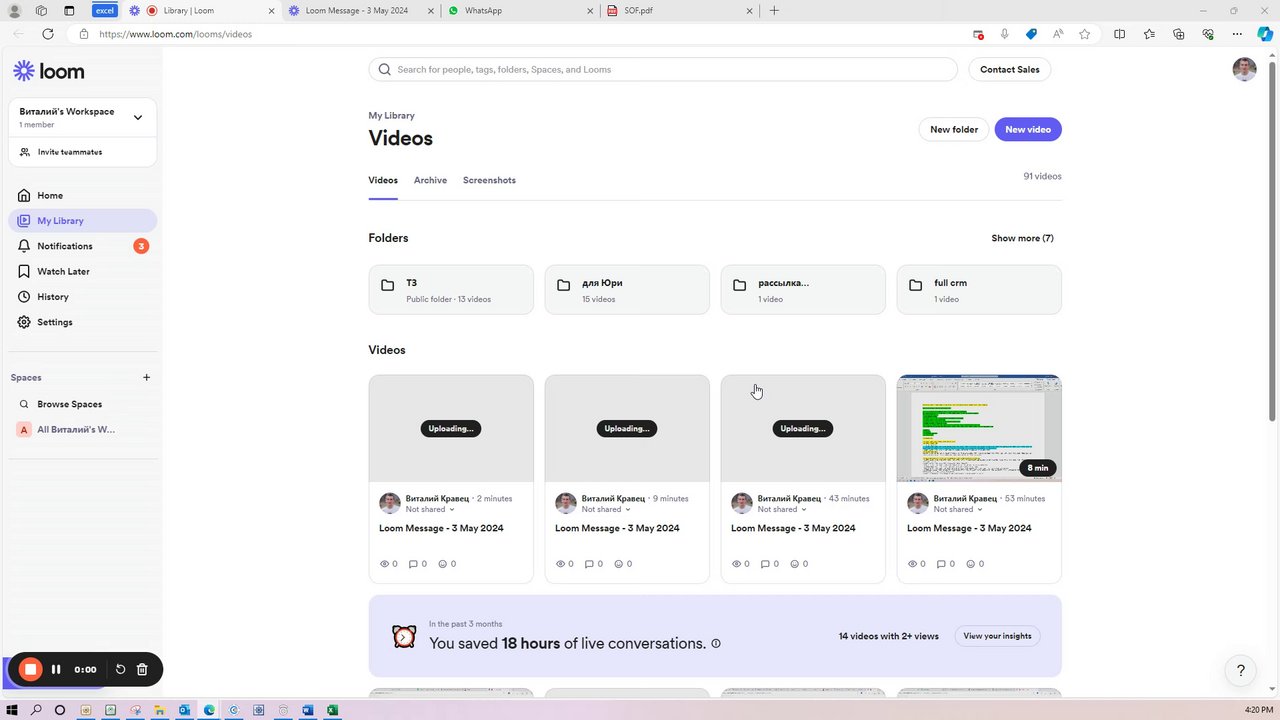1280x720 pixels.
Task: Click the Contact Sales button
Action: tap(1009, 69)
